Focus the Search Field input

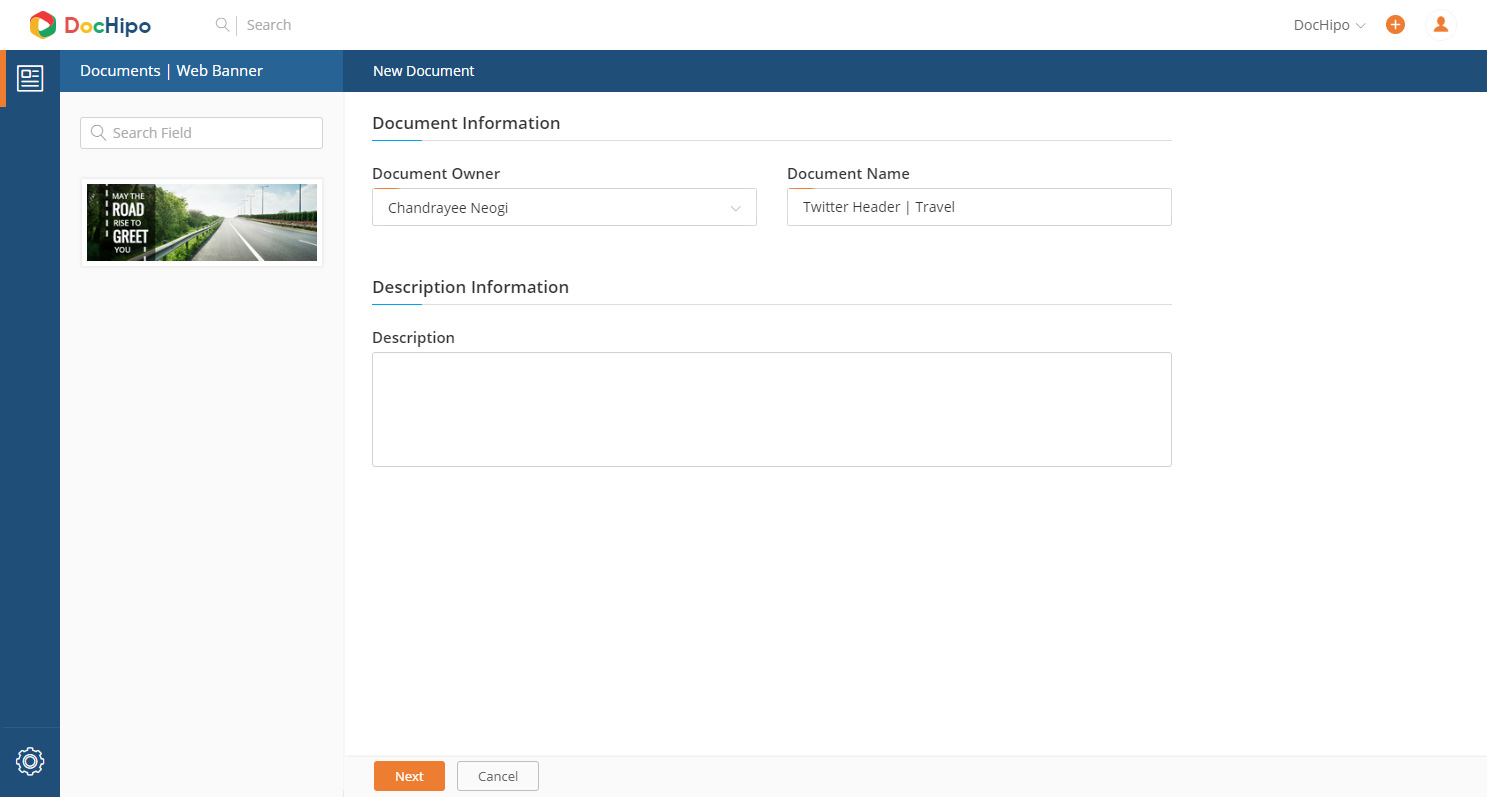click(210, 133)
